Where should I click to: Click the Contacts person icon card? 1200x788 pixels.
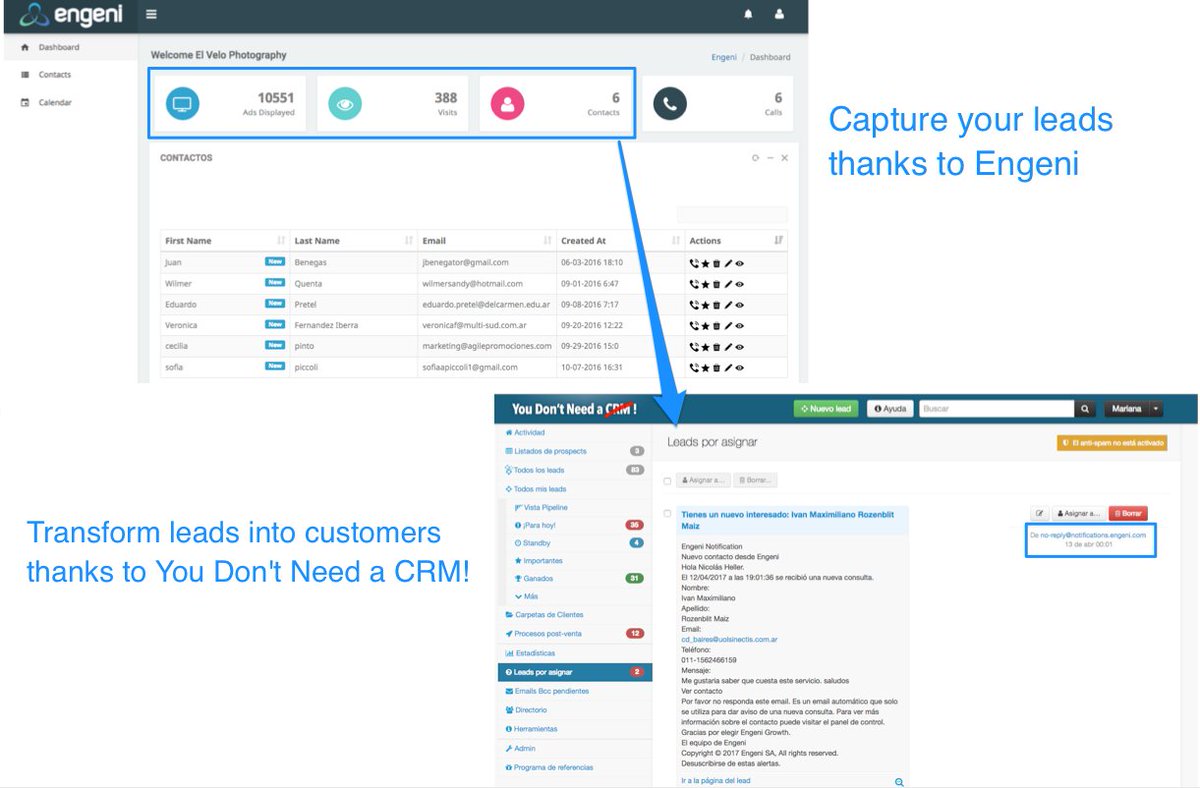(507, 103)
